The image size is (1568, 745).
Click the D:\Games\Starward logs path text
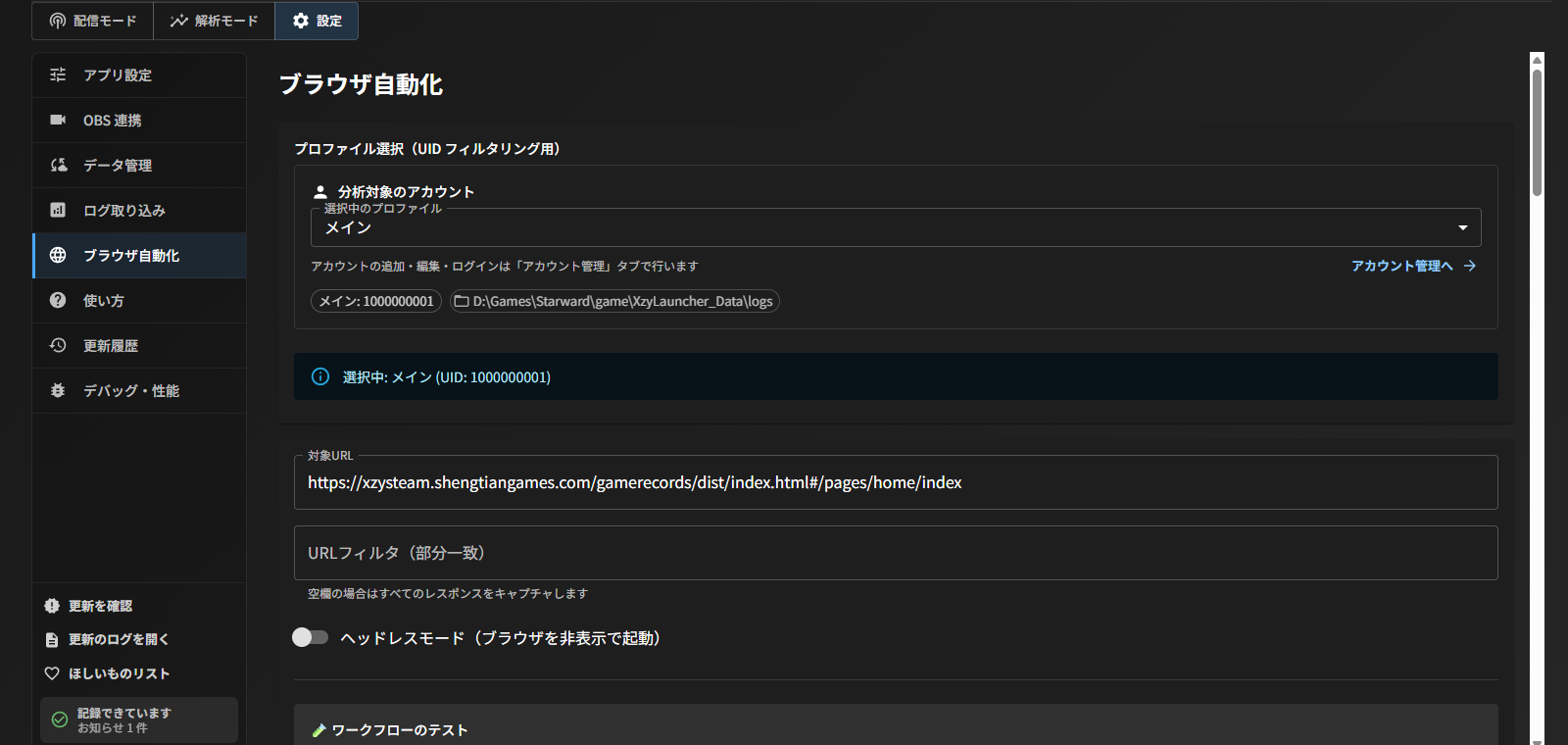pos(622,301)
